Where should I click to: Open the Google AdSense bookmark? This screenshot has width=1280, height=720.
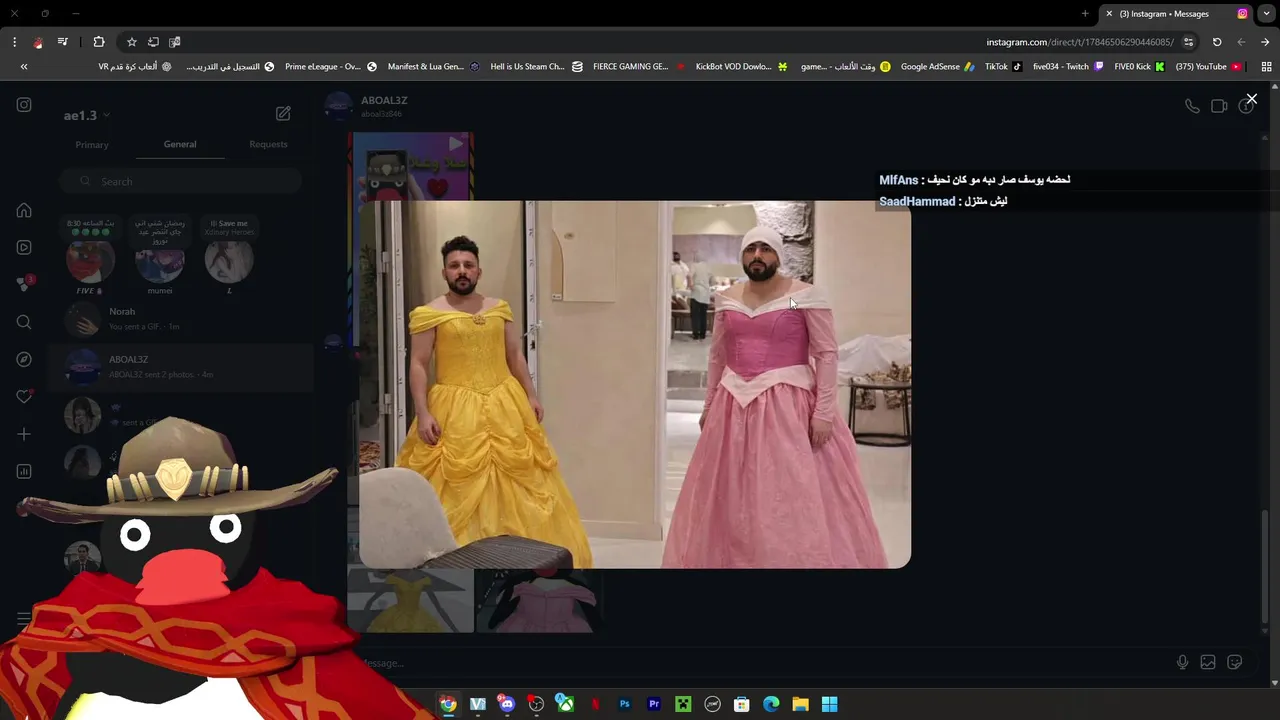coord(938,67)
